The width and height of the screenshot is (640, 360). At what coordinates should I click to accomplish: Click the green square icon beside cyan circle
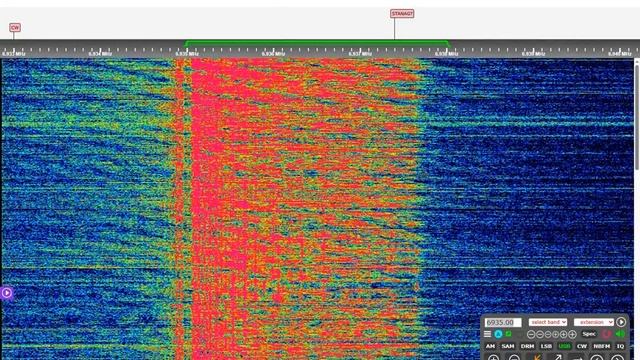508,333
